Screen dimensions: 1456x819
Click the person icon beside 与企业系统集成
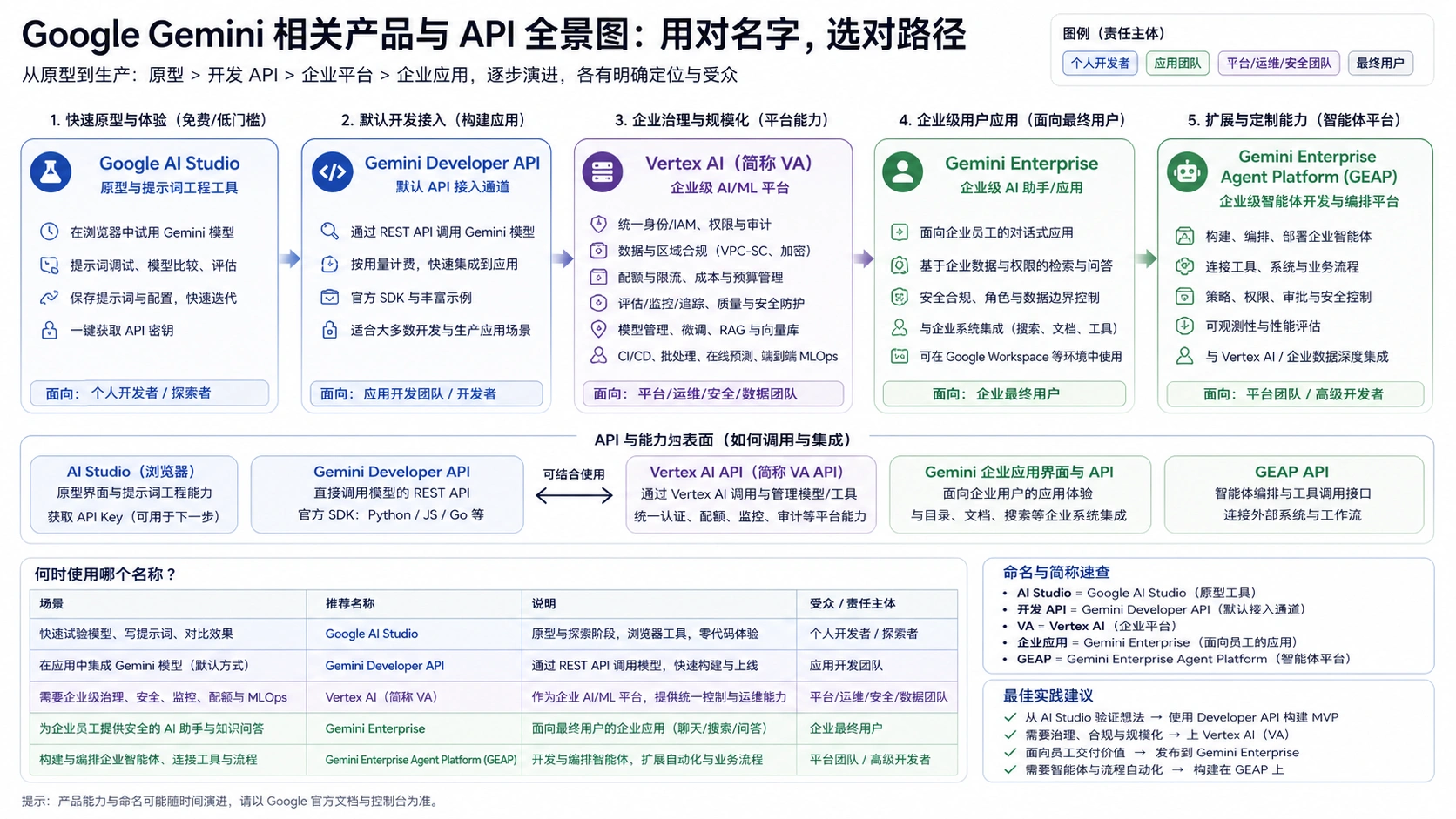click(900, 327)
